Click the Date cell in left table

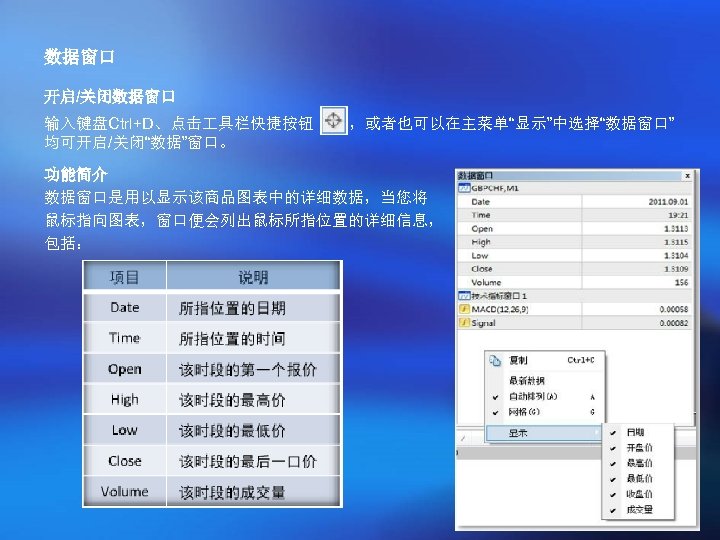click(124, 307)
